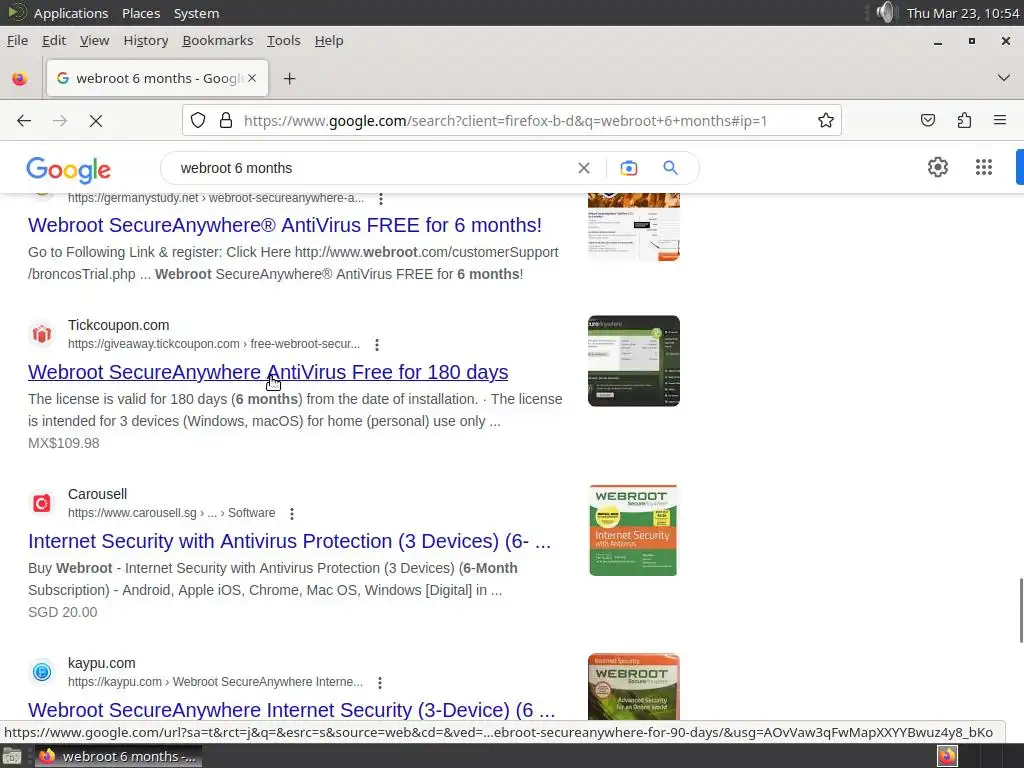Open Firefox hamburger application menu
This screenshot has height=768, width=1024.
[x=1000, y=120]
